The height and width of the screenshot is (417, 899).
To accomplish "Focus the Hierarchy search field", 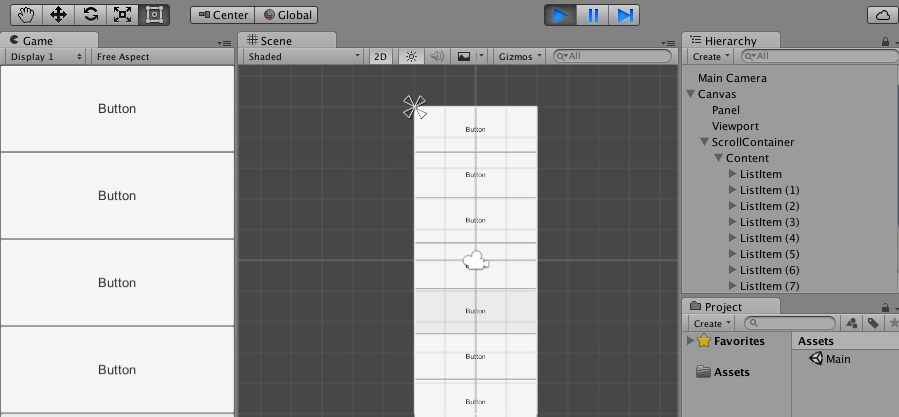I will click(x=820, y=56).
